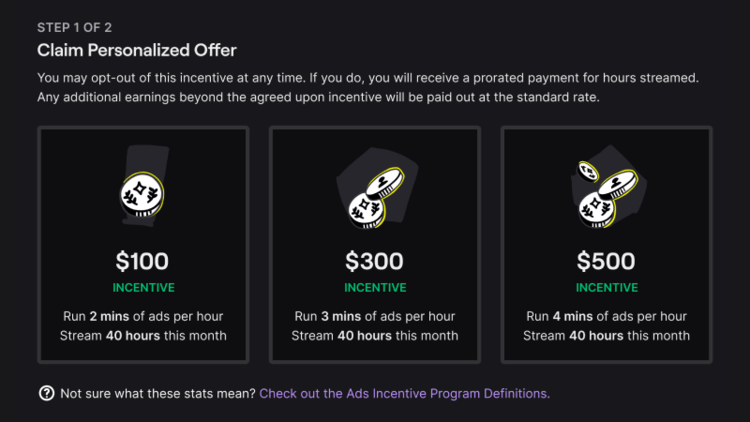The width and height of the screenshot is (750, 422).
Task: Click the $500 amount text
Action: coord(606,262)
